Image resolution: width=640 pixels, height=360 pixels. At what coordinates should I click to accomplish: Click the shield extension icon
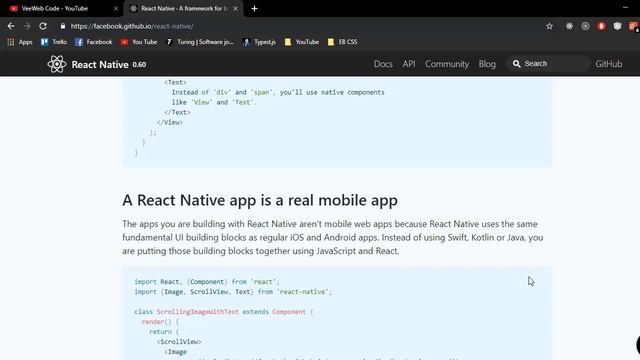617,26
